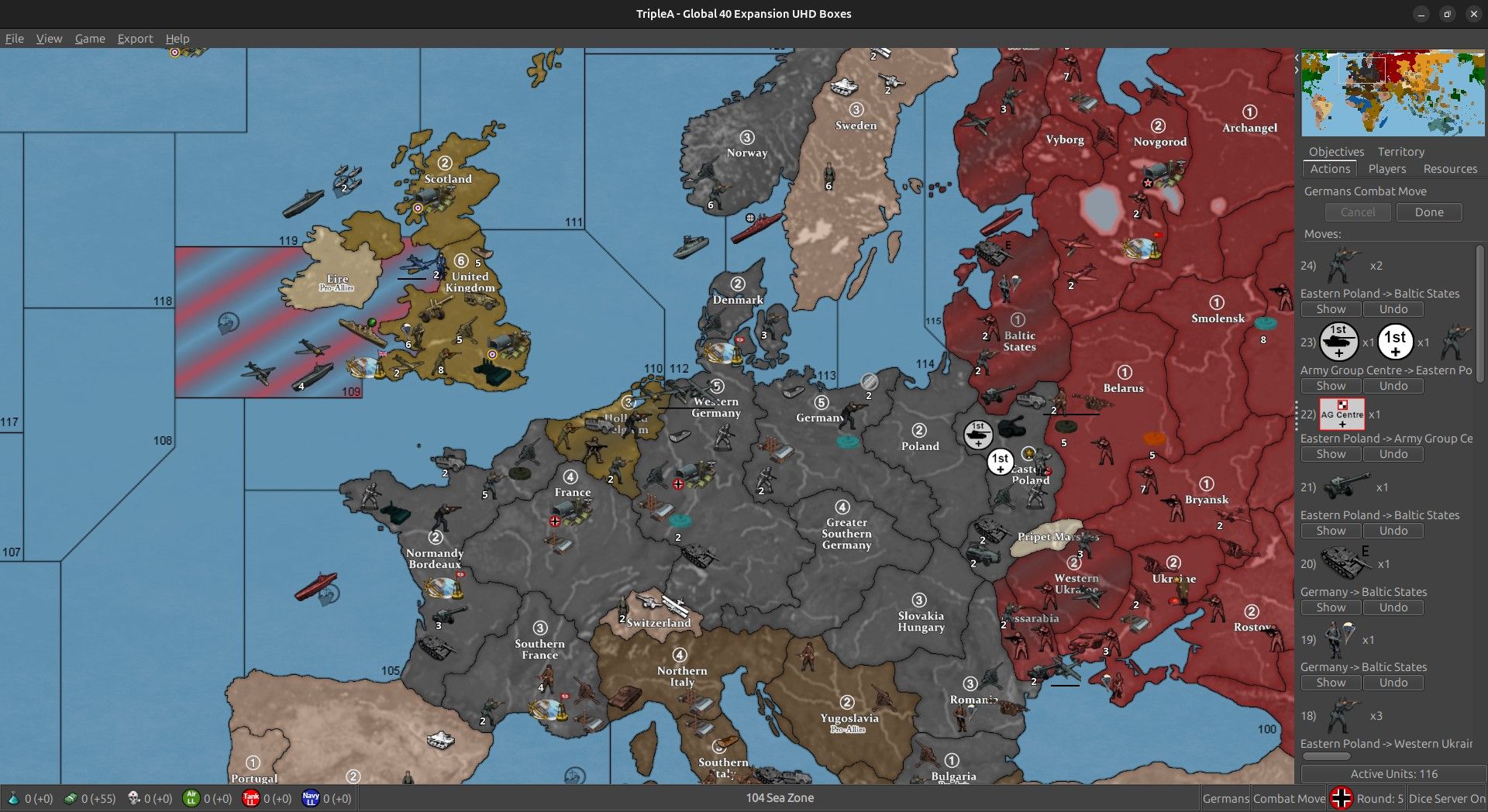Click the Slovakia Hungary label on the map
The image size is (1488, 812).
(921, 621)
